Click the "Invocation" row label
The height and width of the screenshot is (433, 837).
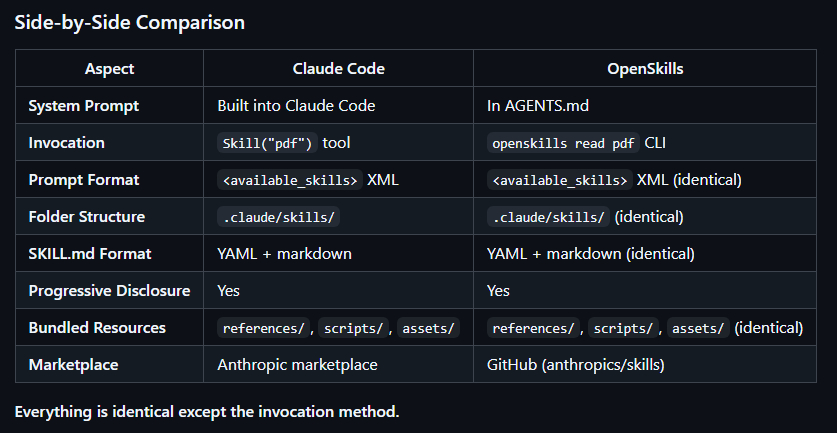[x=66, y=143]
